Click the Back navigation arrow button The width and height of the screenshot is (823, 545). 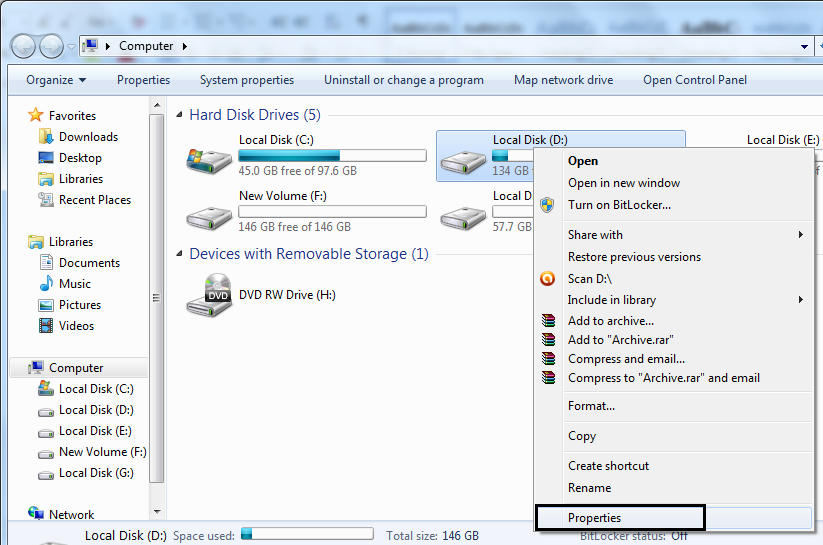[x=23, y=47]
